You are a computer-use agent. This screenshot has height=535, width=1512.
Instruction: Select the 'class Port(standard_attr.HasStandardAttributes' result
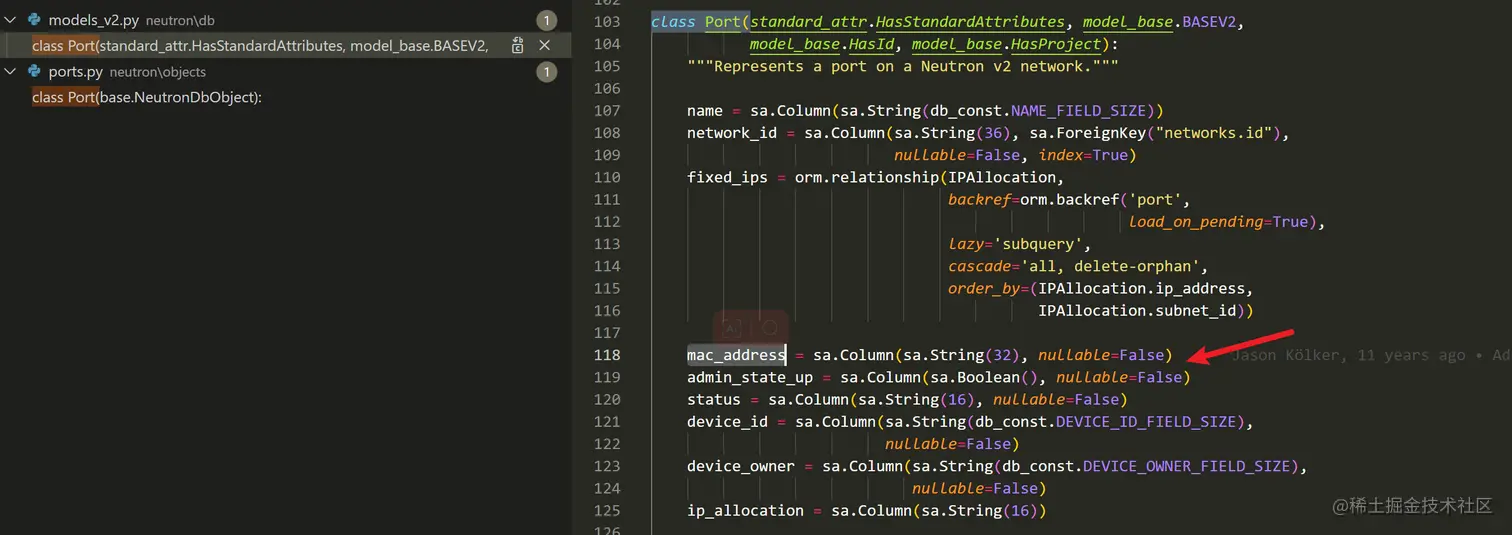click(260, 45)
